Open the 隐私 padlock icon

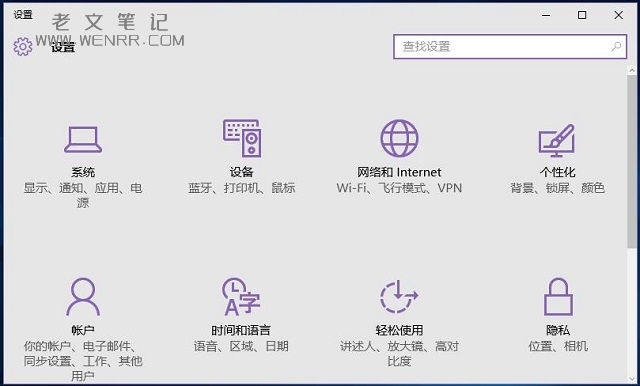(558, 297)
